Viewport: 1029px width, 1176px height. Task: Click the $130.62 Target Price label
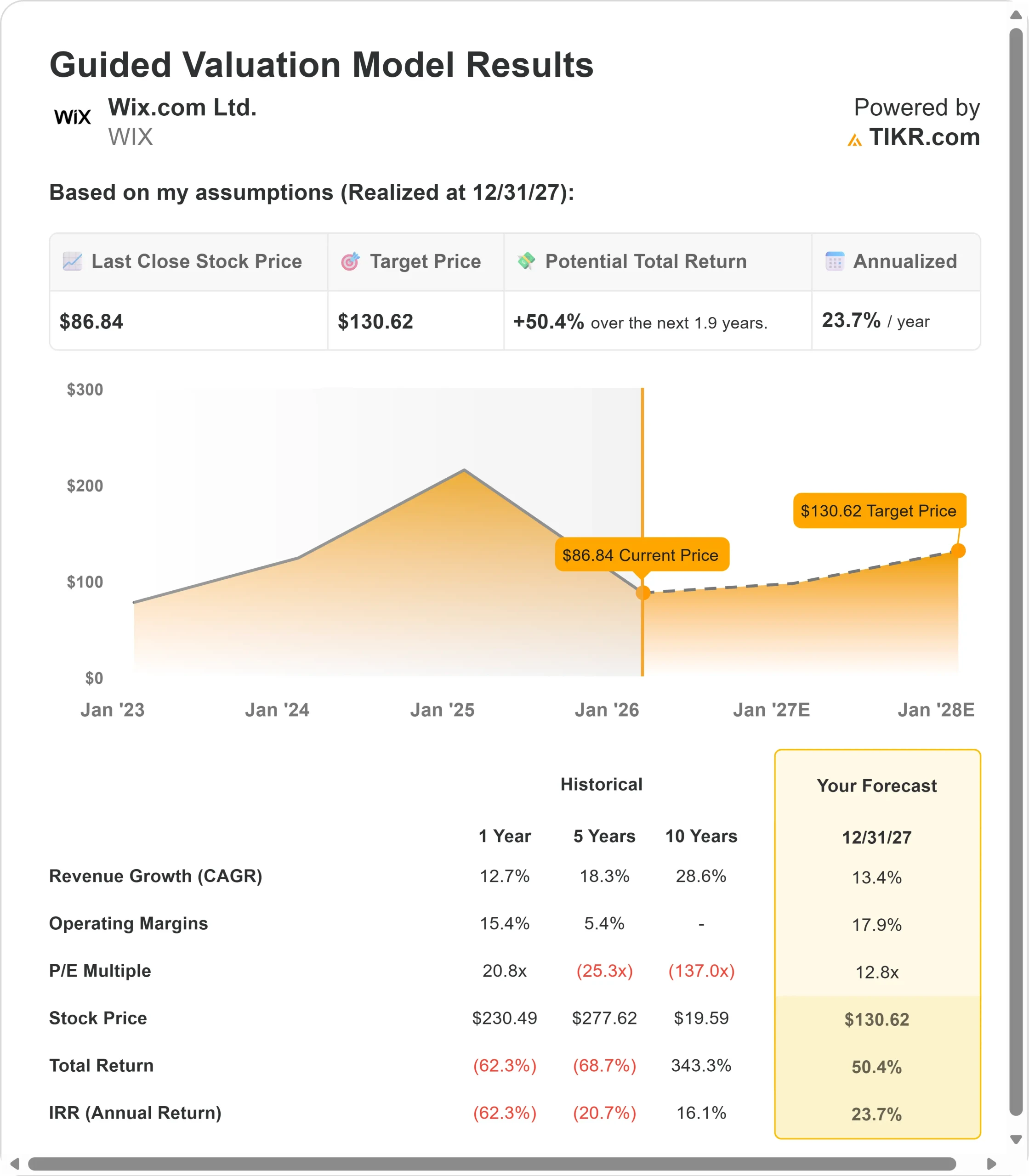(879, 510)
